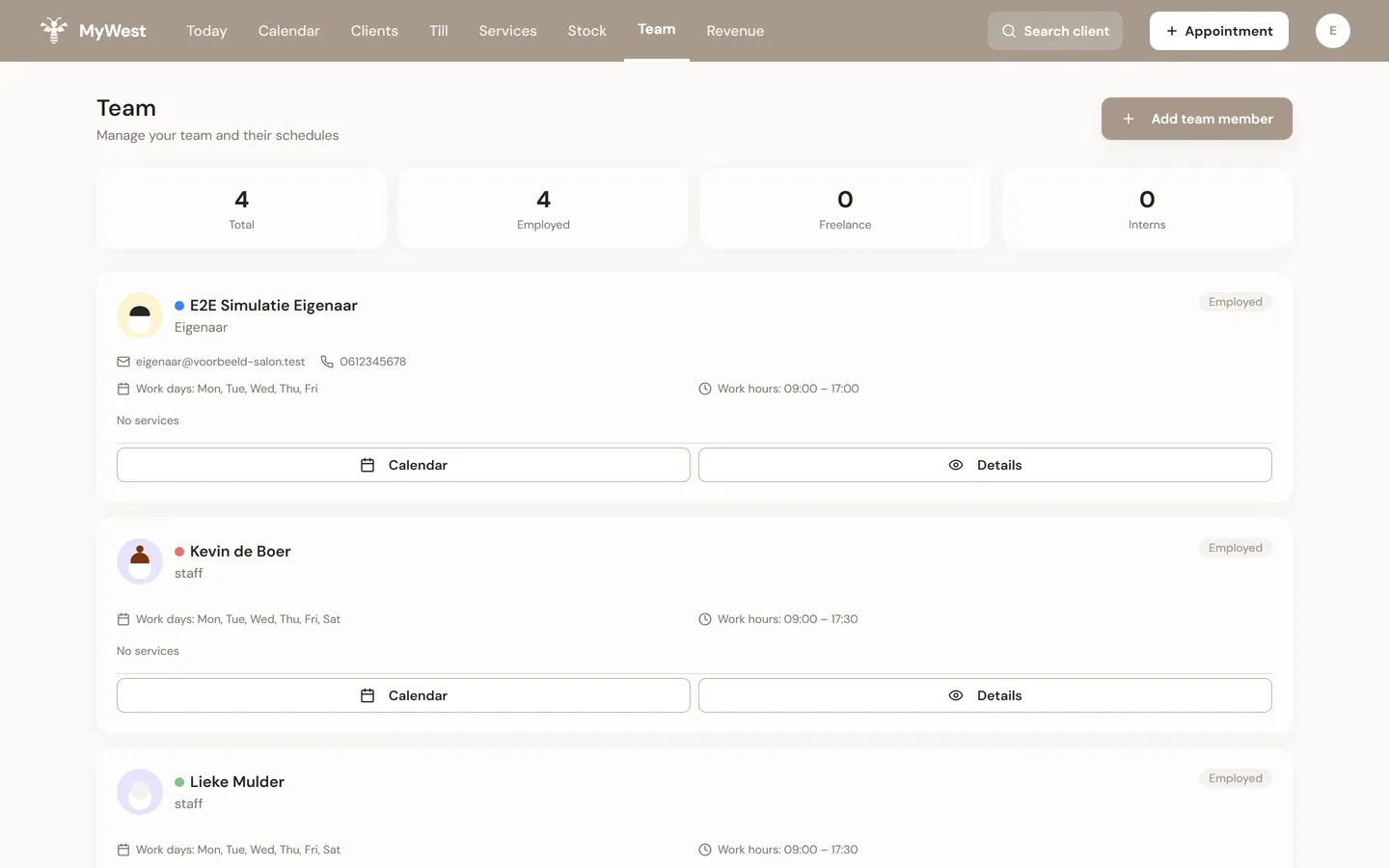Viewport: 1389px width, 868px height.
Task: Click the MyWest brand name
Action: 112,31
